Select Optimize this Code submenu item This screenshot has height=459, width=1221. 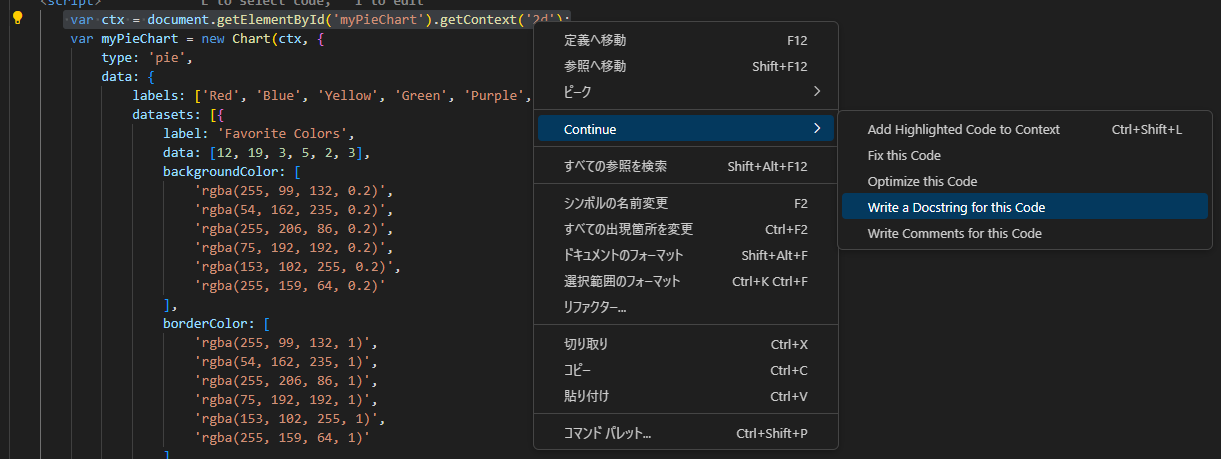(1025, 181)
